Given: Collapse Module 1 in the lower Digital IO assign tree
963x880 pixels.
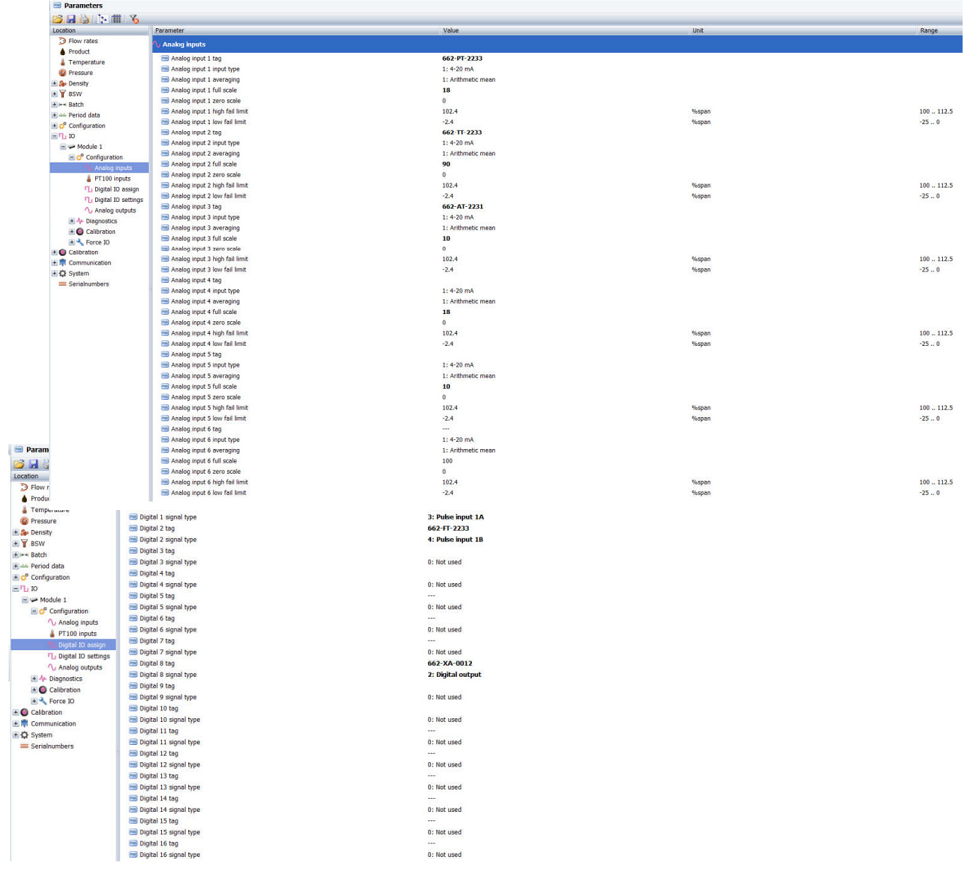Looking at the screenshot, I should tap(25, 600).
